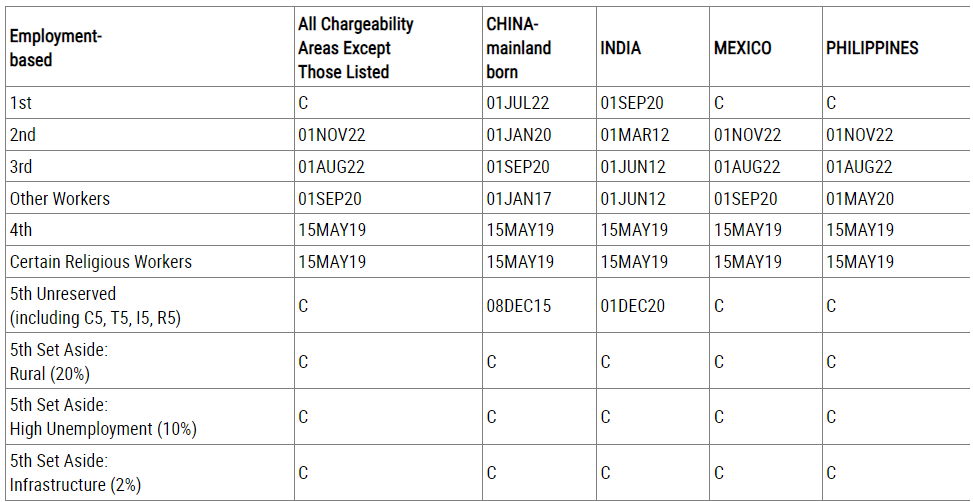
Task: Select the High Unemployment (10%) row label
Action: point(103,429)
